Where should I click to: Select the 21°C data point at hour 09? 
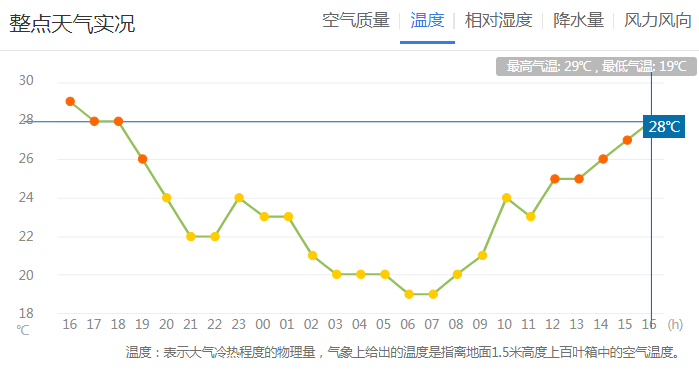pos(482,255)
